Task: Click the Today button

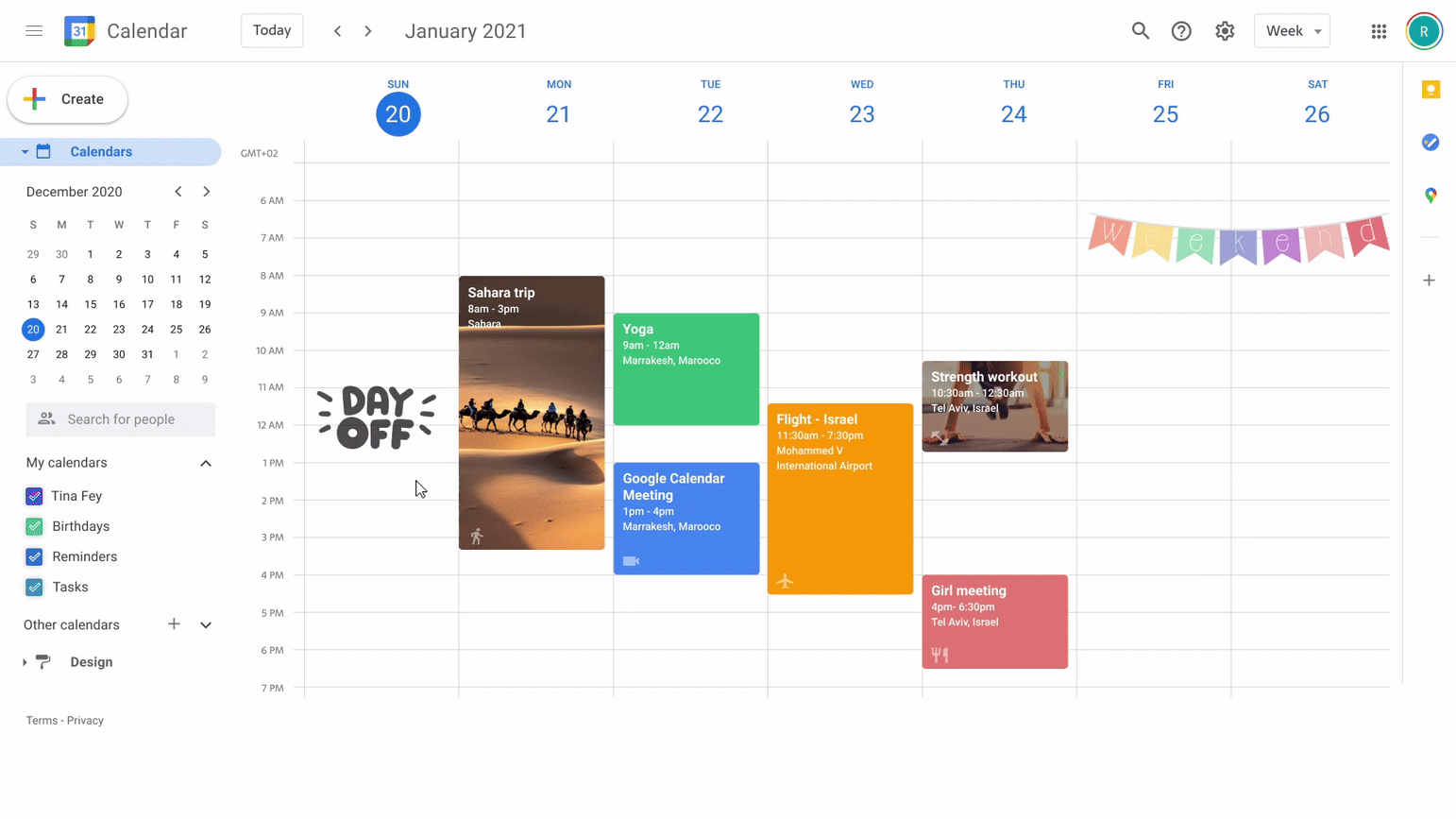Action: pyautogui.click(x=272, y=31)
